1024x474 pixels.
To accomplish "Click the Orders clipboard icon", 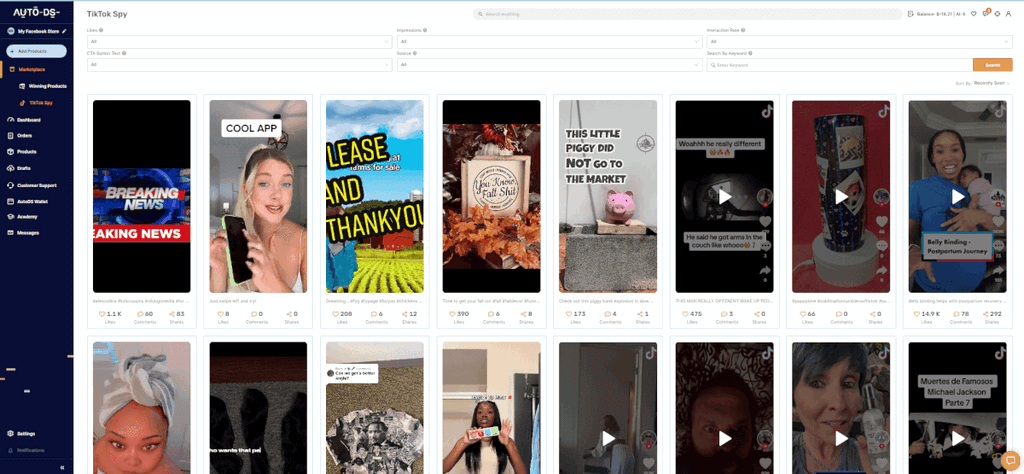I will [x=10, y=136].
